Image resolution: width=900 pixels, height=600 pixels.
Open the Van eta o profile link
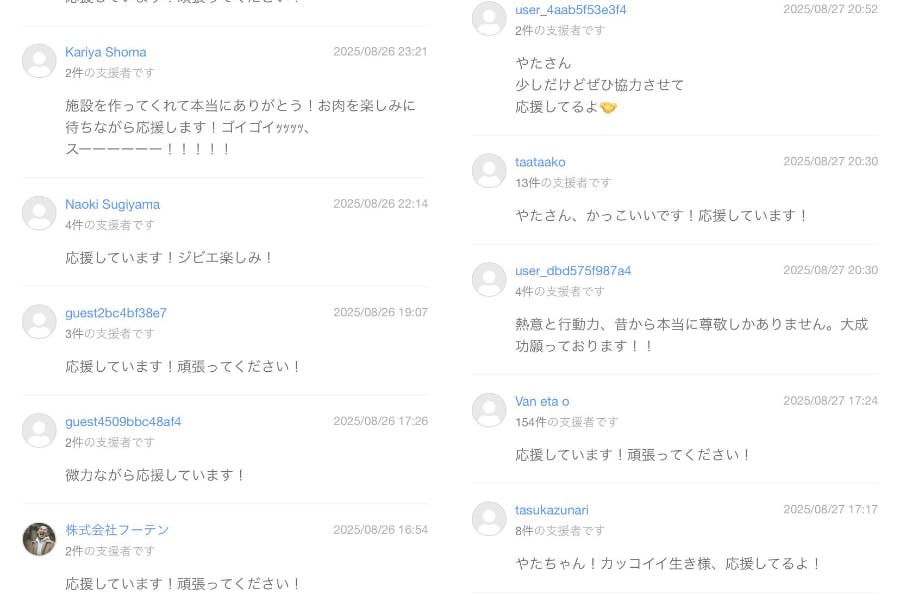[x=542, y=401]
